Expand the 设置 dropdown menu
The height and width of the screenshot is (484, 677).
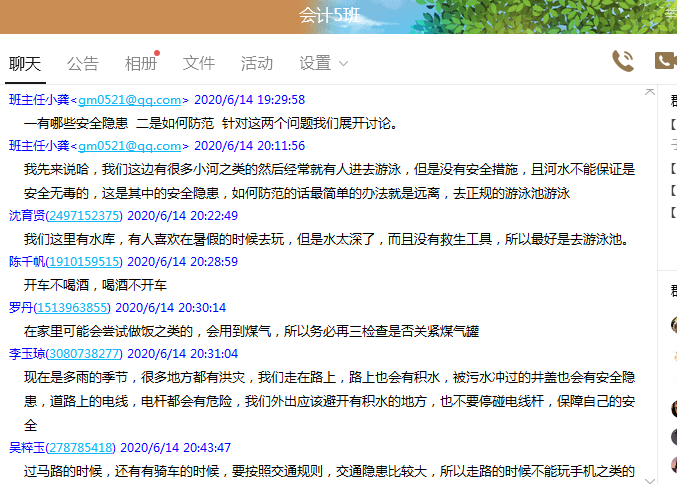click(x=324, y=63)
